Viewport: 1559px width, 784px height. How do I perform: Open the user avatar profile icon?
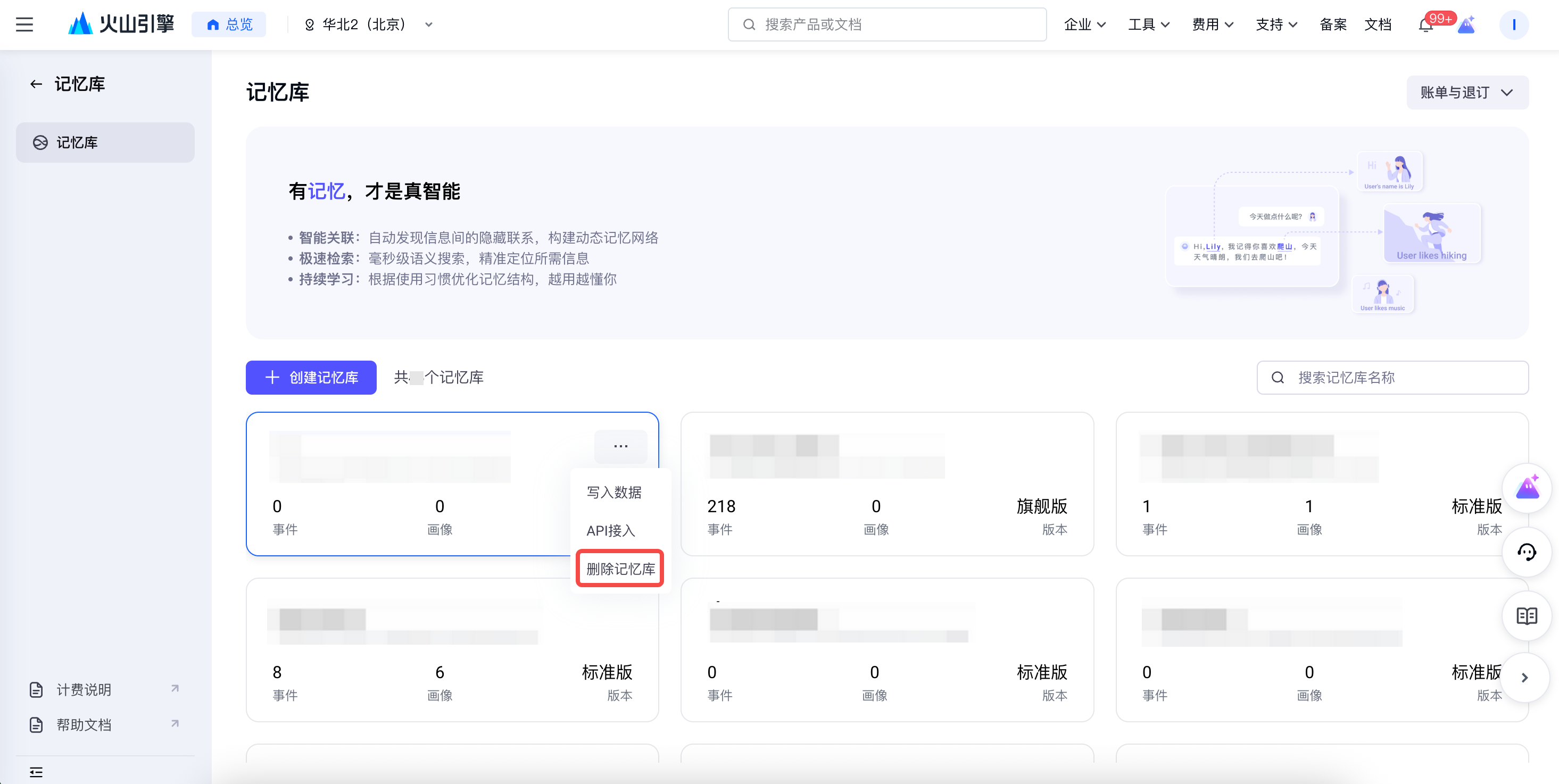click(1513, 25)
